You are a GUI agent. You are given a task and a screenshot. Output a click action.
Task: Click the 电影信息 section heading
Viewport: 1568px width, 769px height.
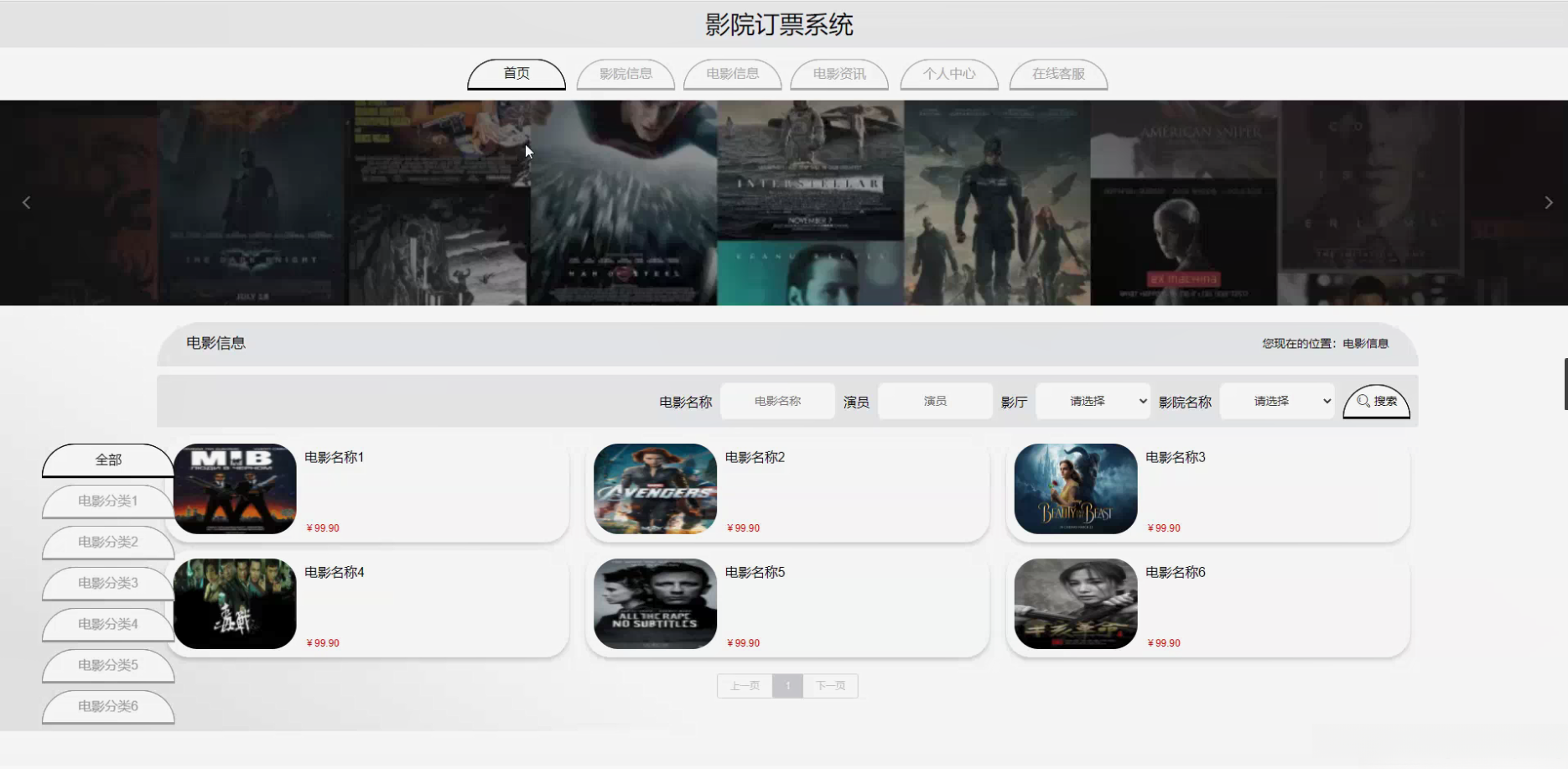coord(215,343)
